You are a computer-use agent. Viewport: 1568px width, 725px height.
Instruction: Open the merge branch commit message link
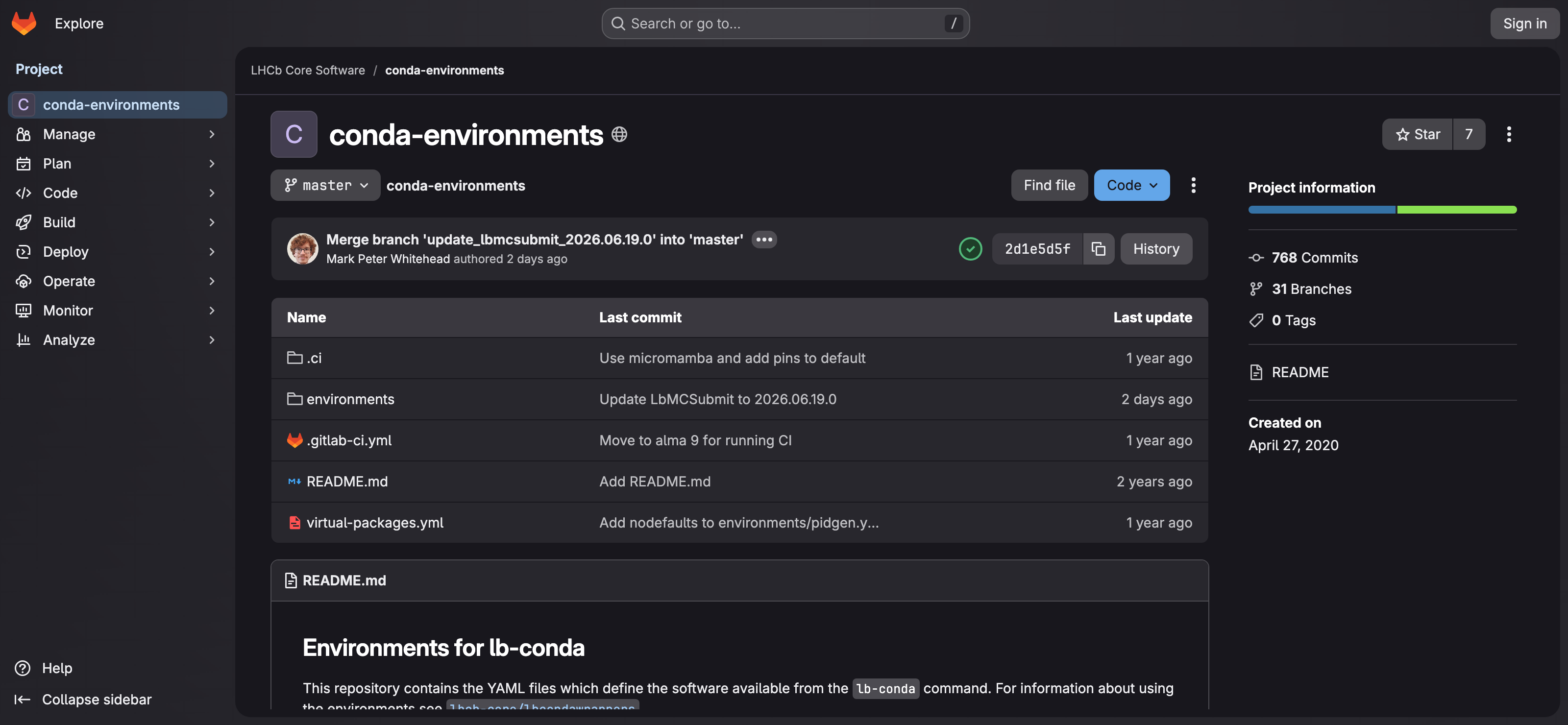point(535,239)
